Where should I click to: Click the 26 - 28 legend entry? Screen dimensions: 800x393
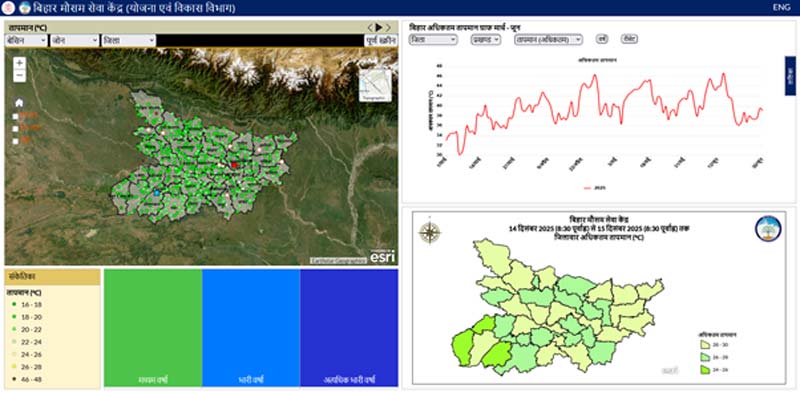click(x=27, y=366)
